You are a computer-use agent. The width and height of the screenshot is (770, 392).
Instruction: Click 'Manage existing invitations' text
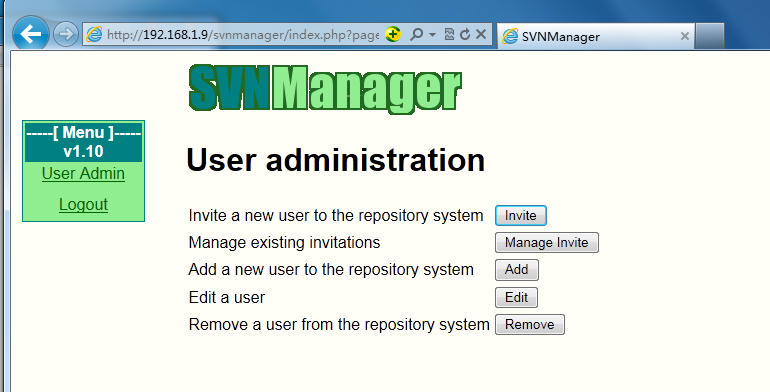click(x=284, y=243)
